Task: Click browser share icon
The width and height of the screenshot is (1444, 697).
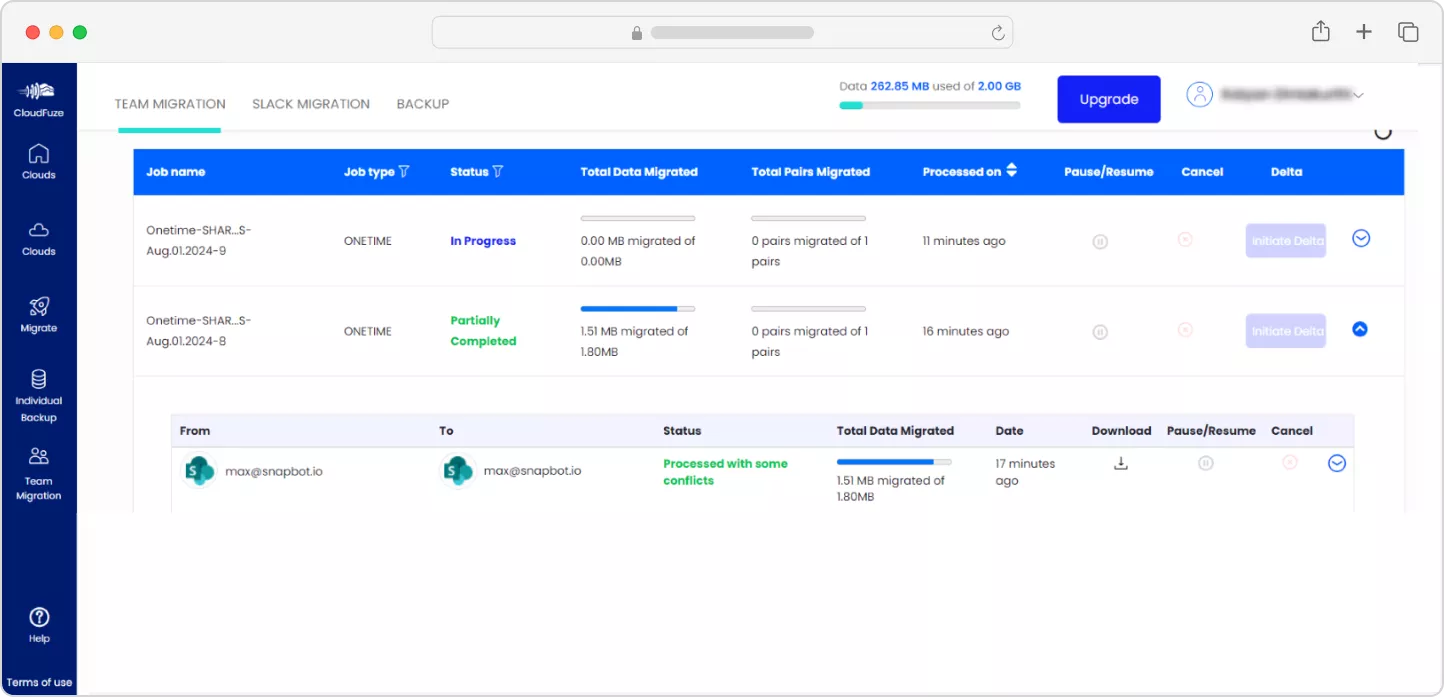Action: pyautogui.click(x=1321, y=31)
